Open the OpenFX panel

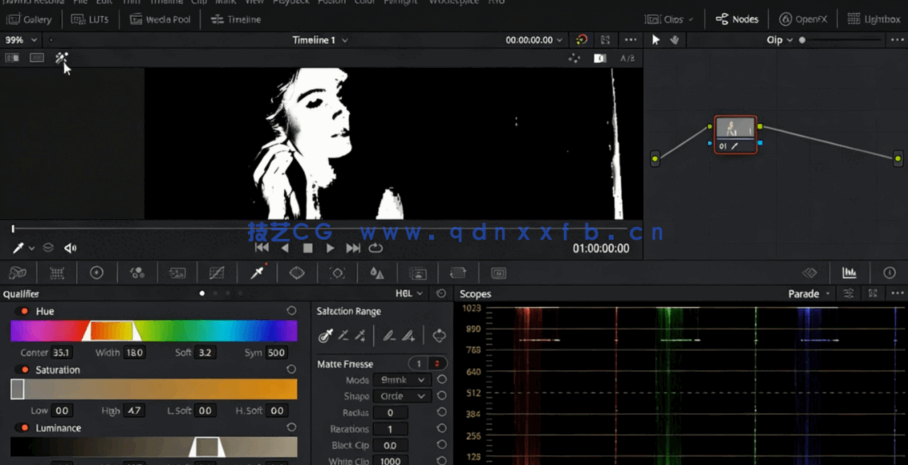(x=803, y=19)
